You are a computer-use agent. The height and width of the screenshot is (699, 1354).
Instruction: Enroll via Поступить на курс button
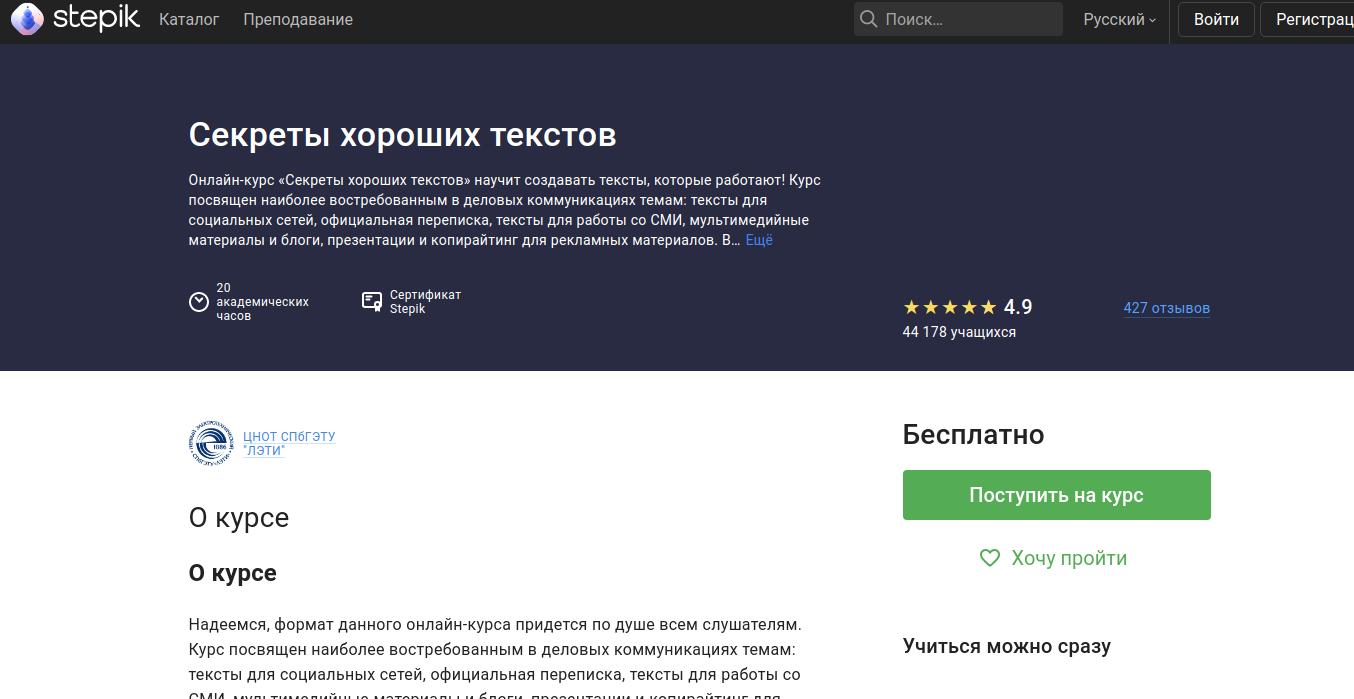tap(1056, 495)
